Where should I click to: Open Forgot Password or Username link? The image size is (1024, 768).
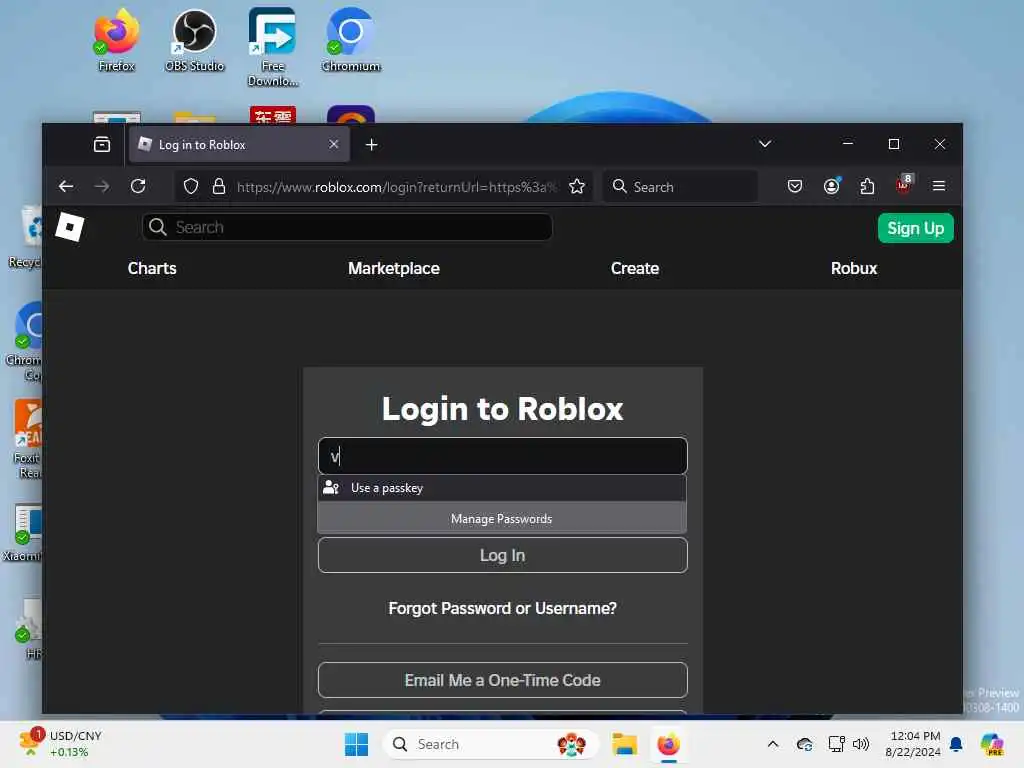click(x=502, y=609)
